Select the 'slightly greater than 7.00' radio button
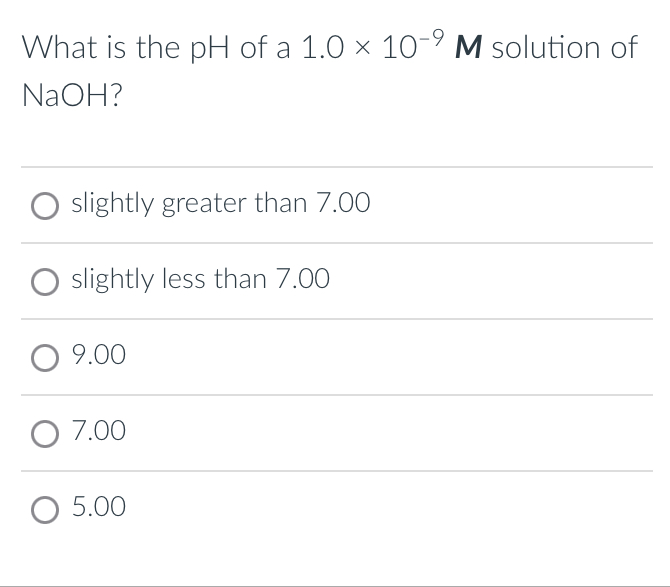670x587 pixels. pos(44,205)
